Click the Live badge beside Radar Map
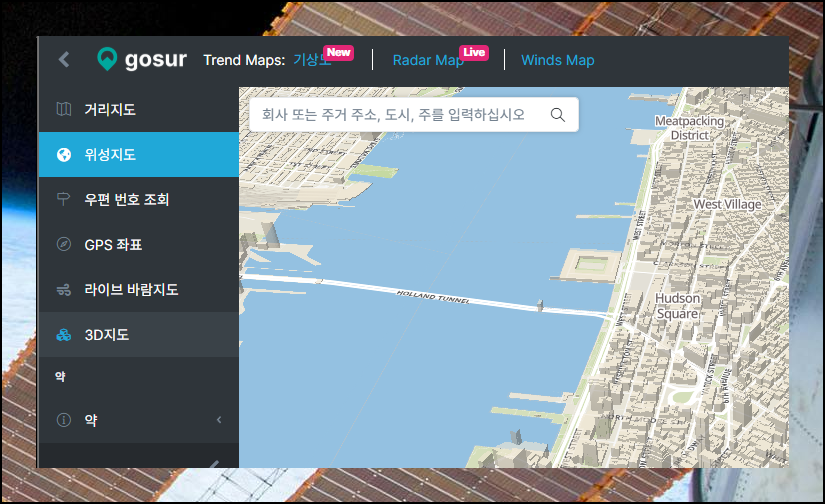Image resolution: width=825 pixels, height=504 pixels. click(474, 52)
